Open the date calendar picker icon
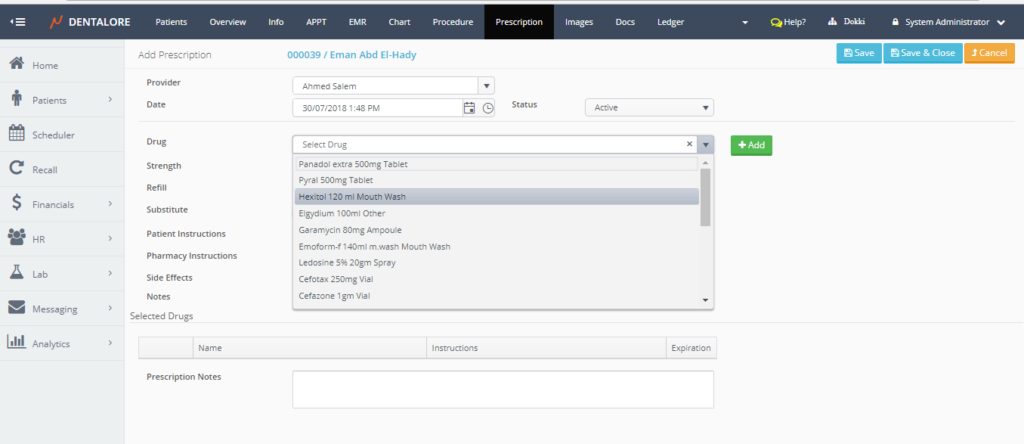Screen dimensions: 1024x444 click(x=469, y=108)
